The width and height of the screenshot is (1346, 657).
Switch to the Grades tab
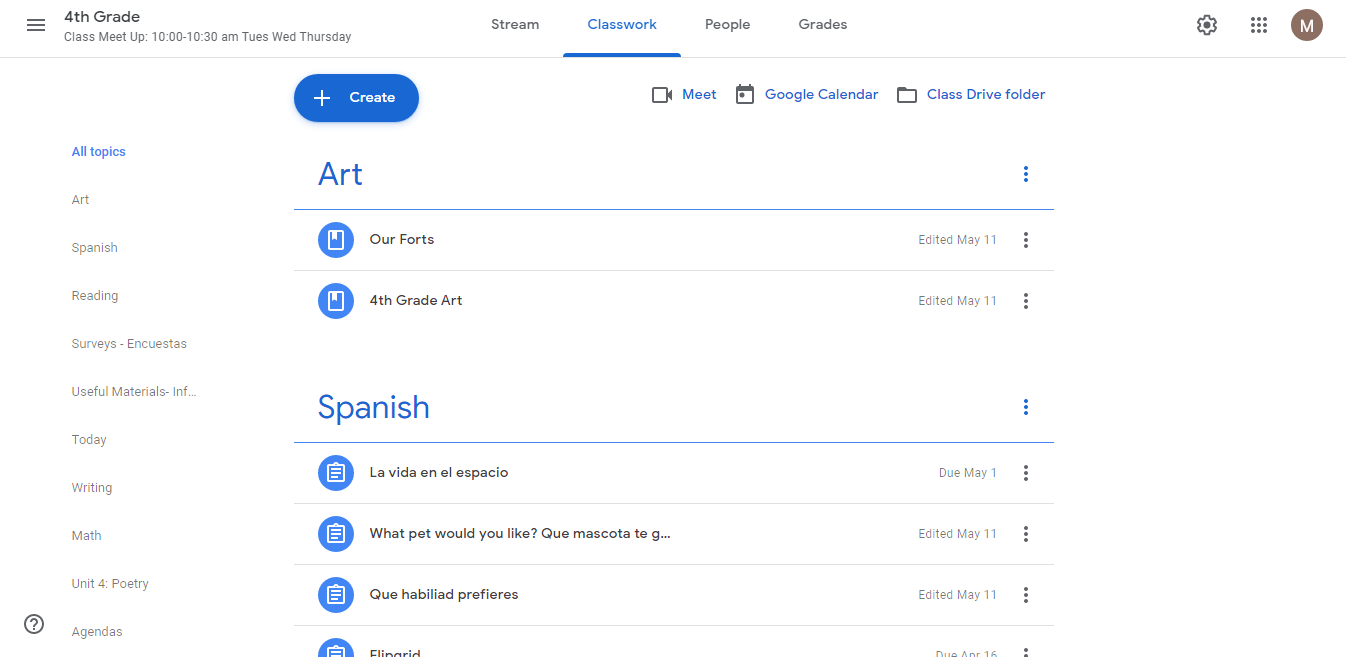(x=822, y=25)
